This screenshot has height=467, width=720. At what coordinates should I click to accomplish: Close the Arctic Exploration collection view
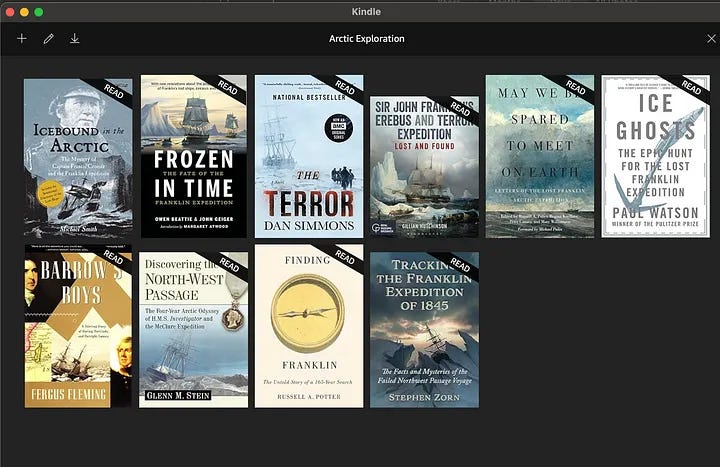711,39
